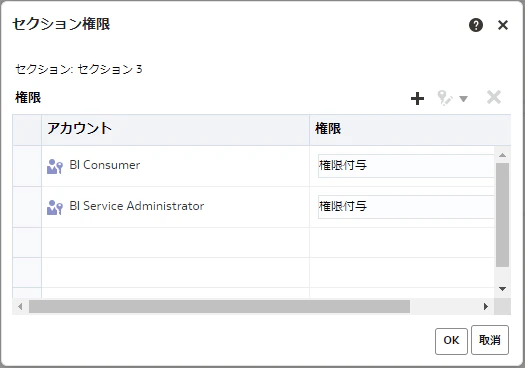Click the apply permissions key icon

pyautogui.click(x=445, y=98)
